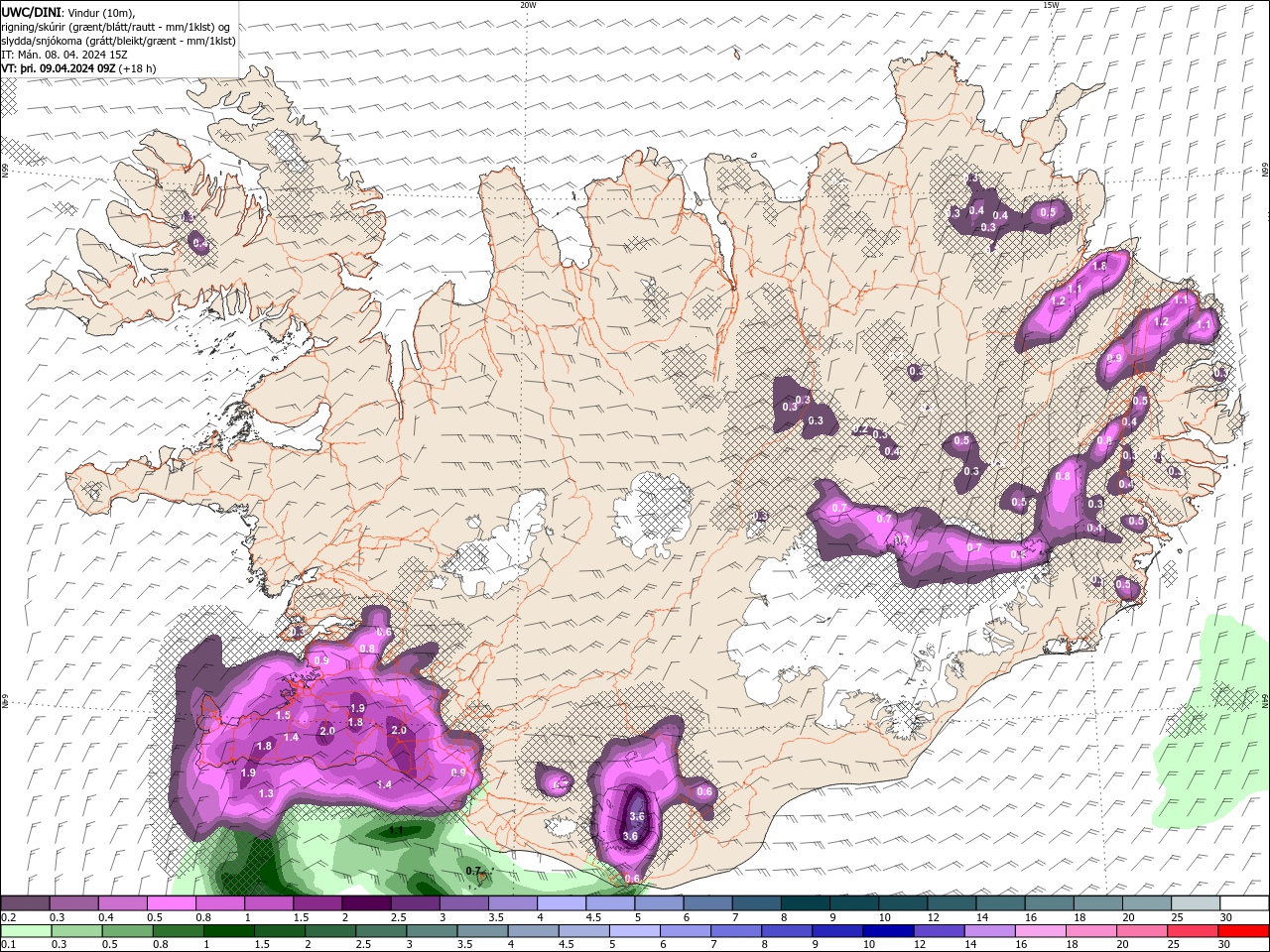Select the upper legend swatch starting at 0.2
The width and height of the screenshot is (1270, 952).
26,903
